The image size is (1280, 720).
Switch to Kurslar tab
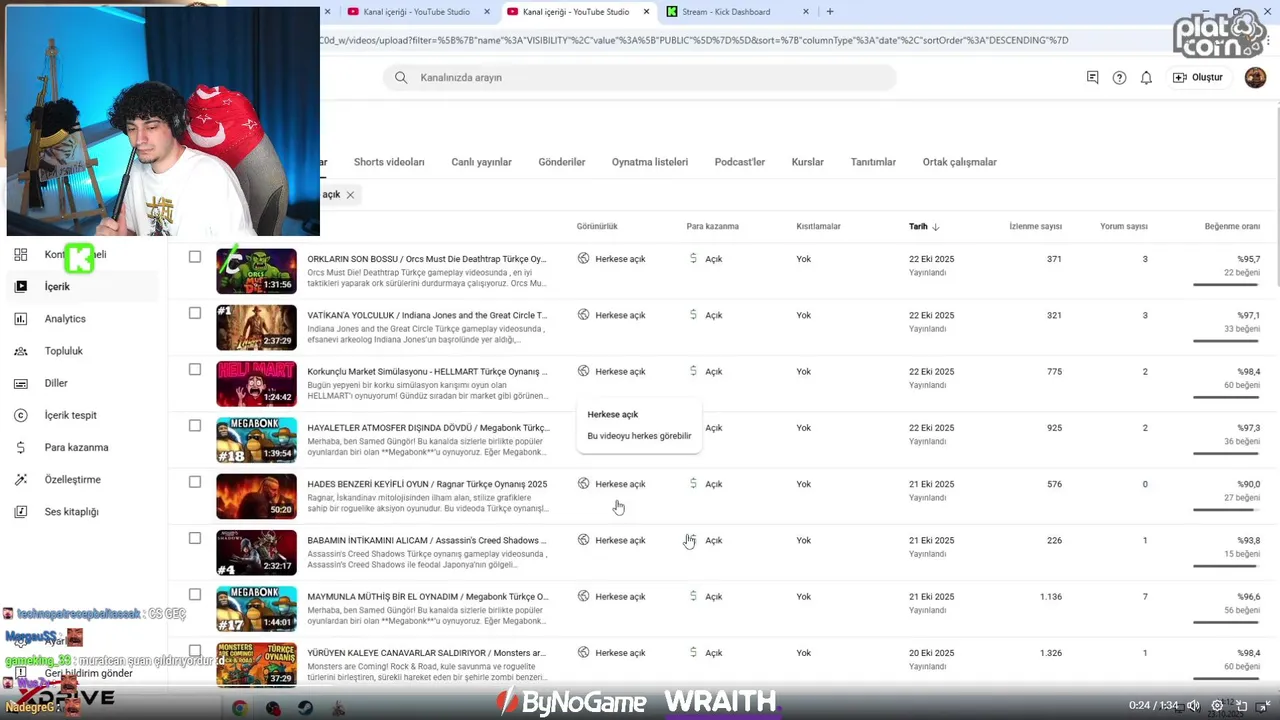click(808, 162)
